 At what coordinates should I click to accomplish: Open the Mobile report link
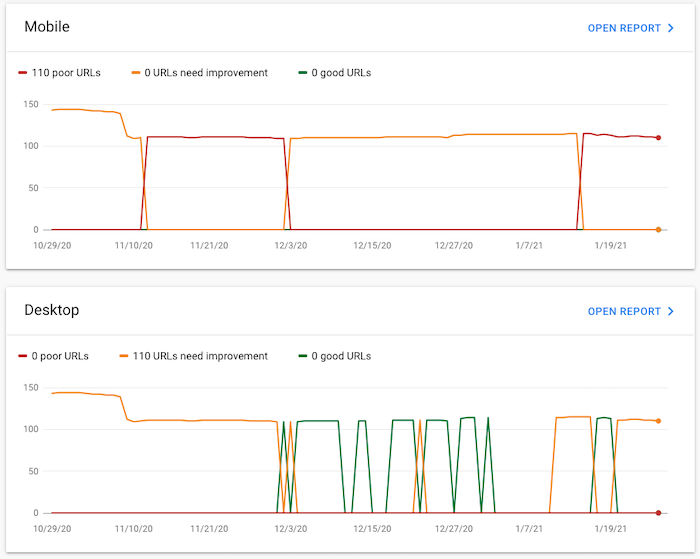coord(630,28)
